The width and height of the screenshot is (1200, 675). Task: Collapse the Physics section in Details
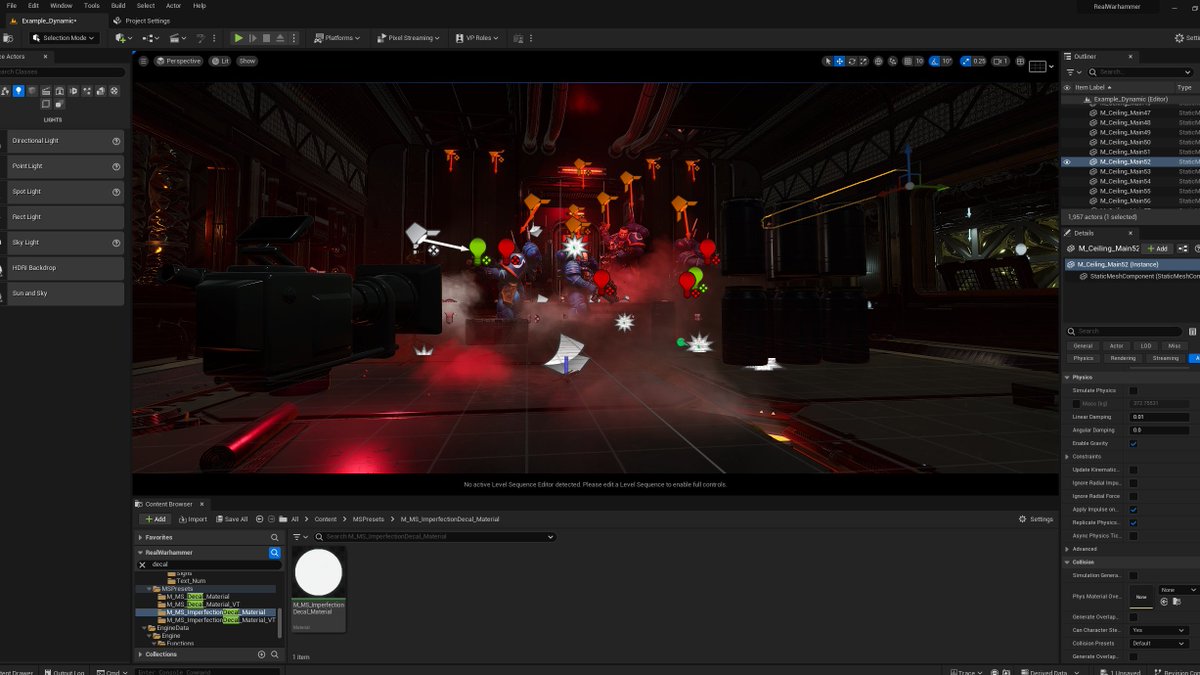tap(1067, 377)
